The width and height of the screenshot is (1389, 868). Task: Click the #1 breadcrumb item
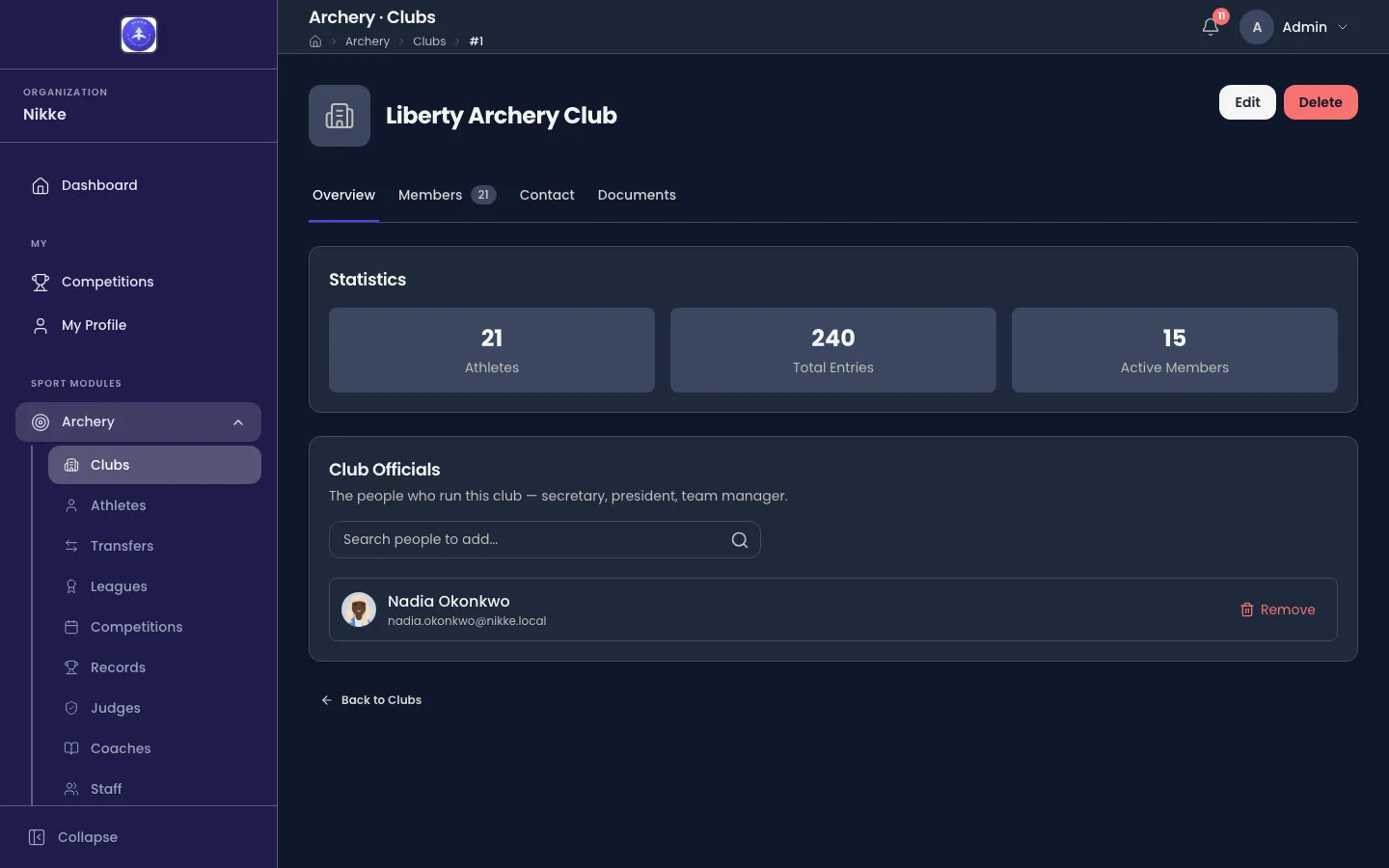point(477,41)
